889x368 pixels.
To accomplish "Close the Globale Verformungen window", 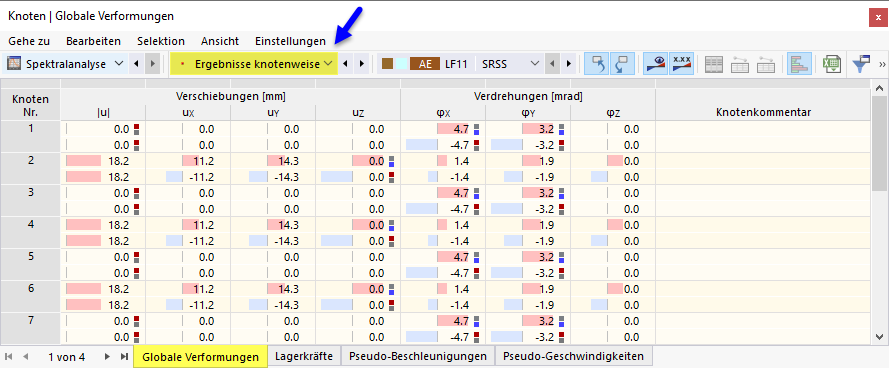I will 878,18.
